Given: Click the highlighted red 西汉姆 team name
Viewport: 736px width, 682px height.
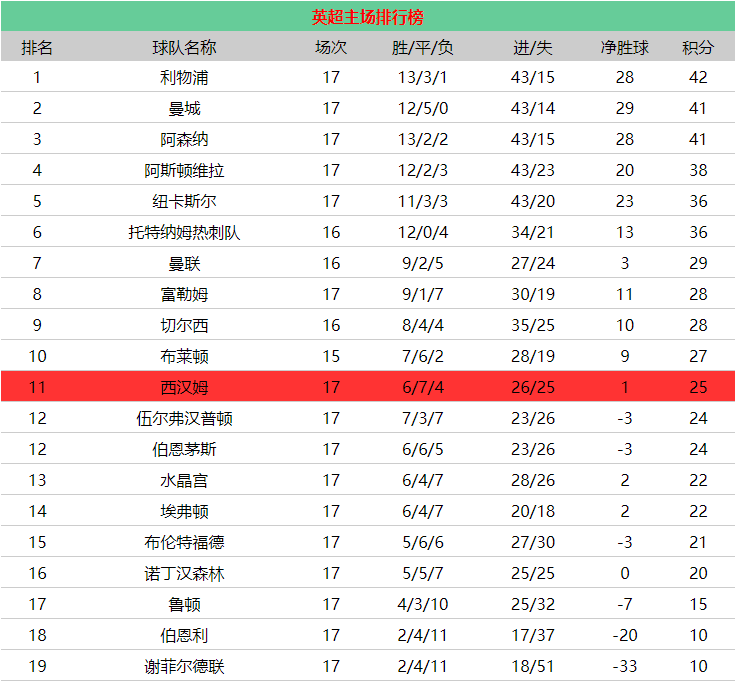Looking at the screenshot, I should 184,387.
